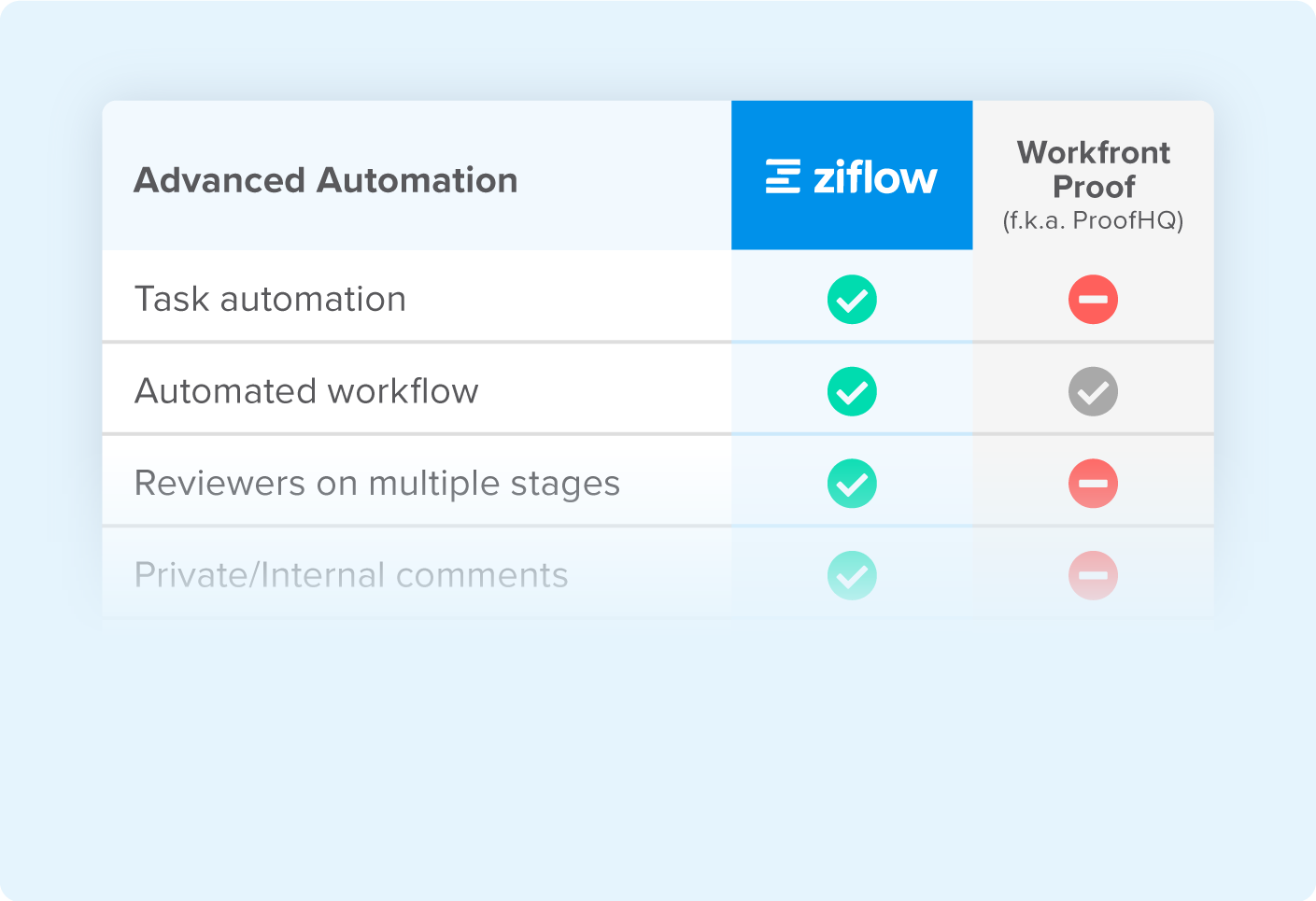The height and width of the screenshot is (901, 1316).
Task: Click Reviewers on multiple stages label
Action: [376, 484]
